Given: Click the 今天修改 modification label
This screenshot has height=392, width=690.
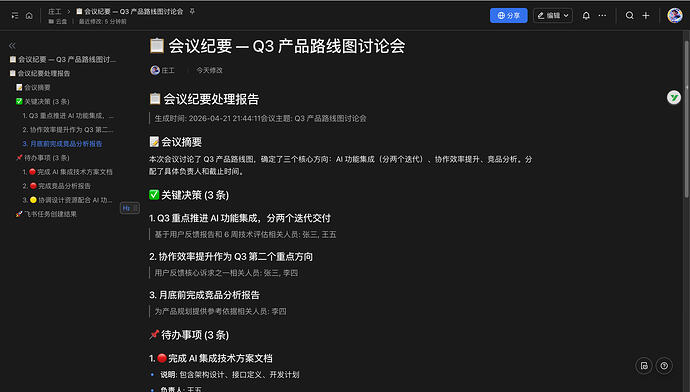Looking at the screenshot, I should [209, 70].
